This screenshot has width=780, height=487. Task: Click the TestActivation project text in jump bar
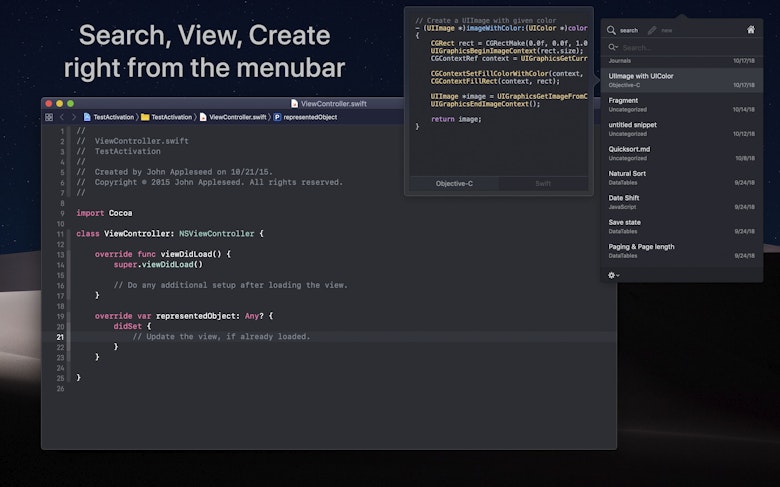coord(113,117)
